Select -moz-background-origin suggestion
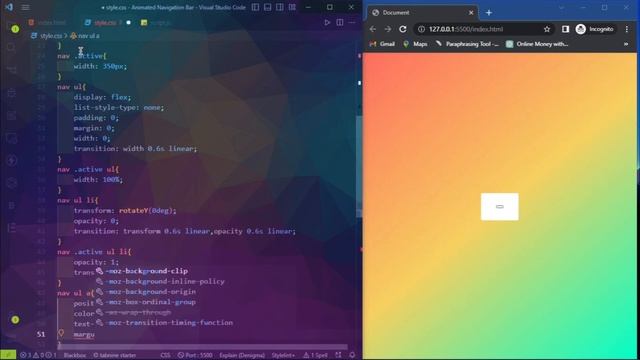Screen dimensions: 640x360 coord(151,291)
